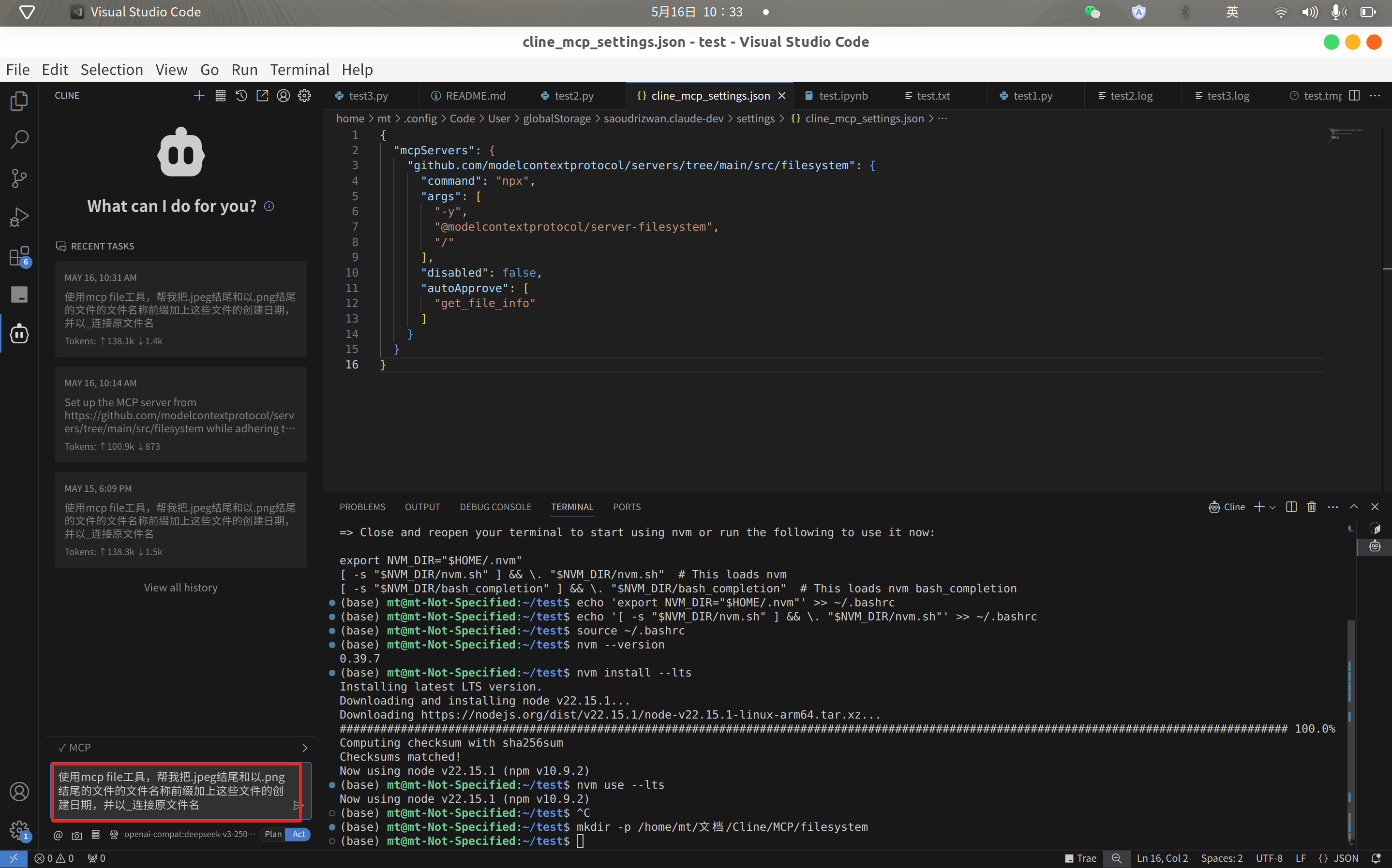Click the send message arrow icon

point(298,806)
